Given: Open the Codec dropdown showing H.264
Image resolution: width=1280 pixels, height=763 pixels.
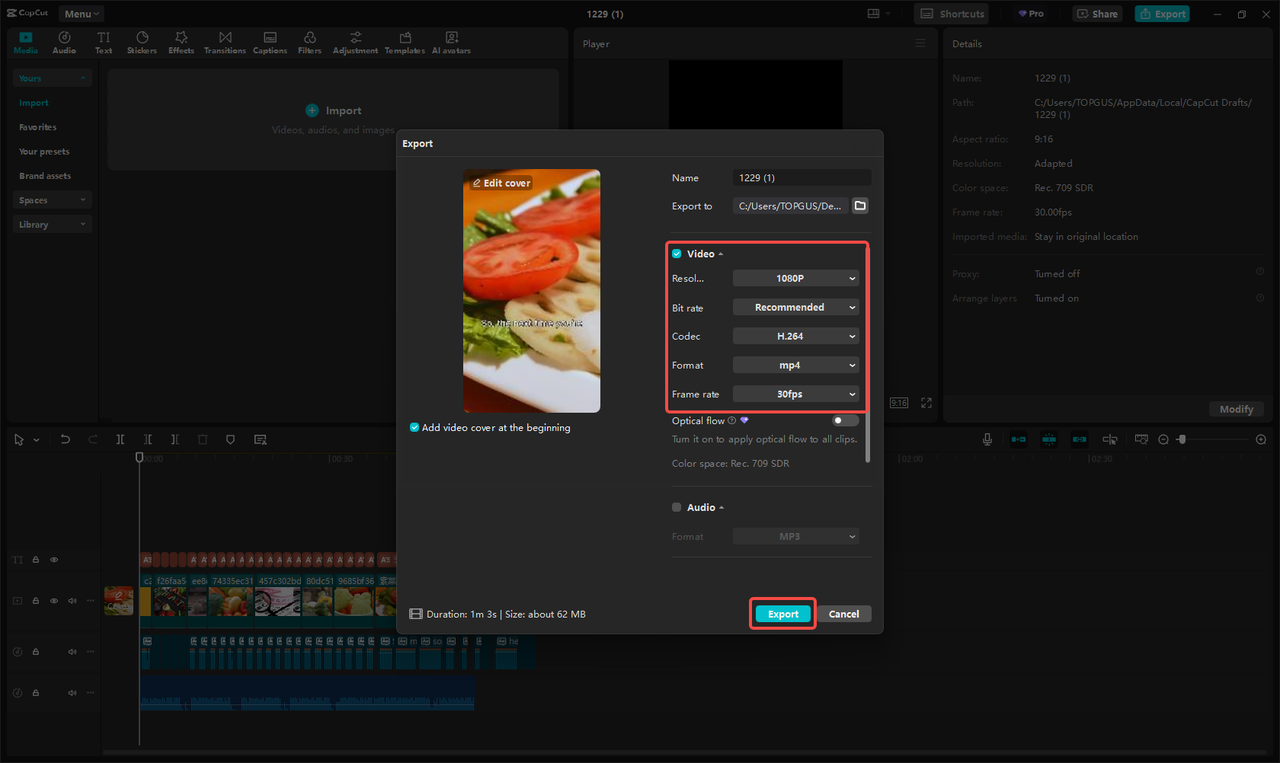Looking at the screenshot, I should (796, 335).
